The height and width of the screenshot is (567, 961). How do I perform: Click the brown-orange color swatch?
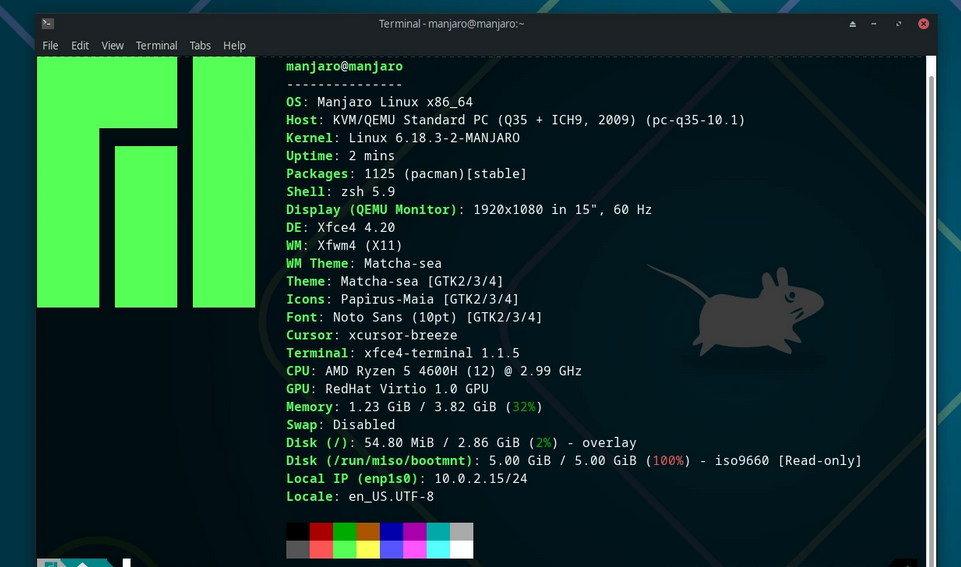[x=368, y=531]
